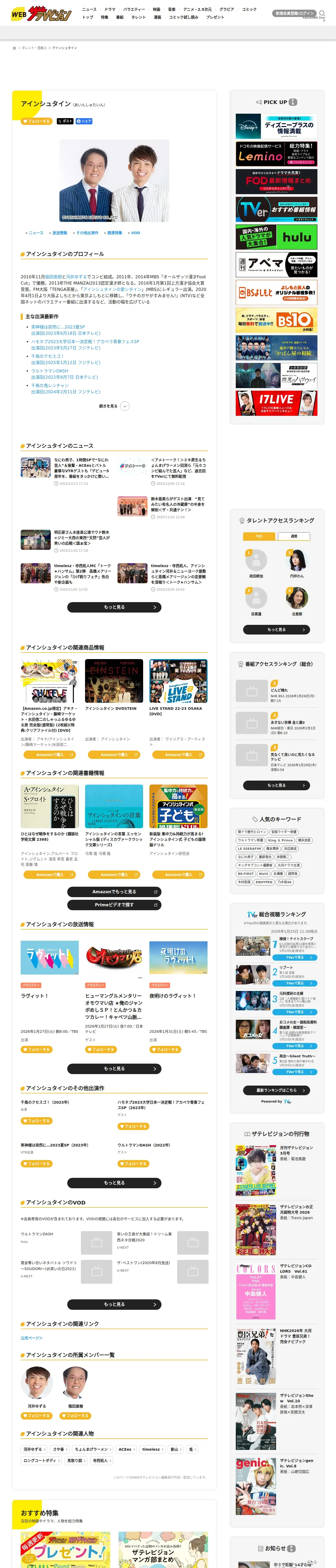Follow the ラヴィット！ broadcast
The width and height of the screenshot is (336, 1568).
click(x=37, y=1050)
